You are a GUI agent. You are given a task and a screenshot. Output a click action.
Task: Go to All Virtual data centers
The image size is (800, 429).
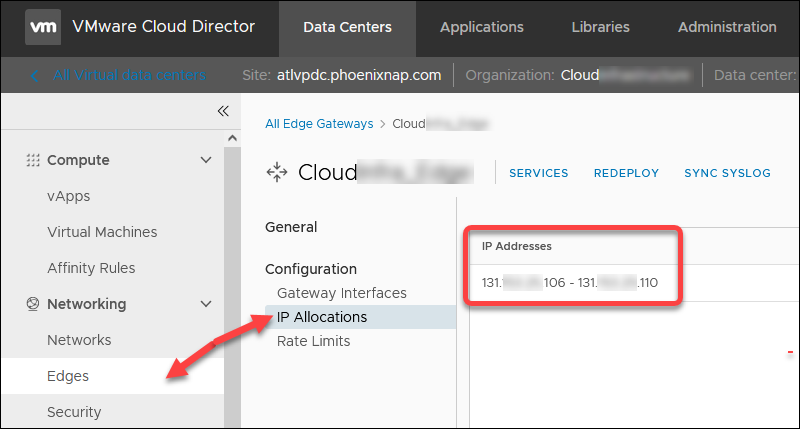(130, 75)
